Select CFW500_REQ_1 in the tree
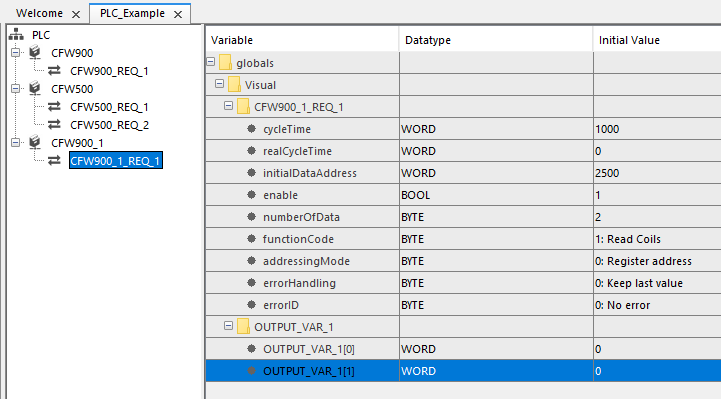Screen dimensions: 721x399 [x=109, y=107]
